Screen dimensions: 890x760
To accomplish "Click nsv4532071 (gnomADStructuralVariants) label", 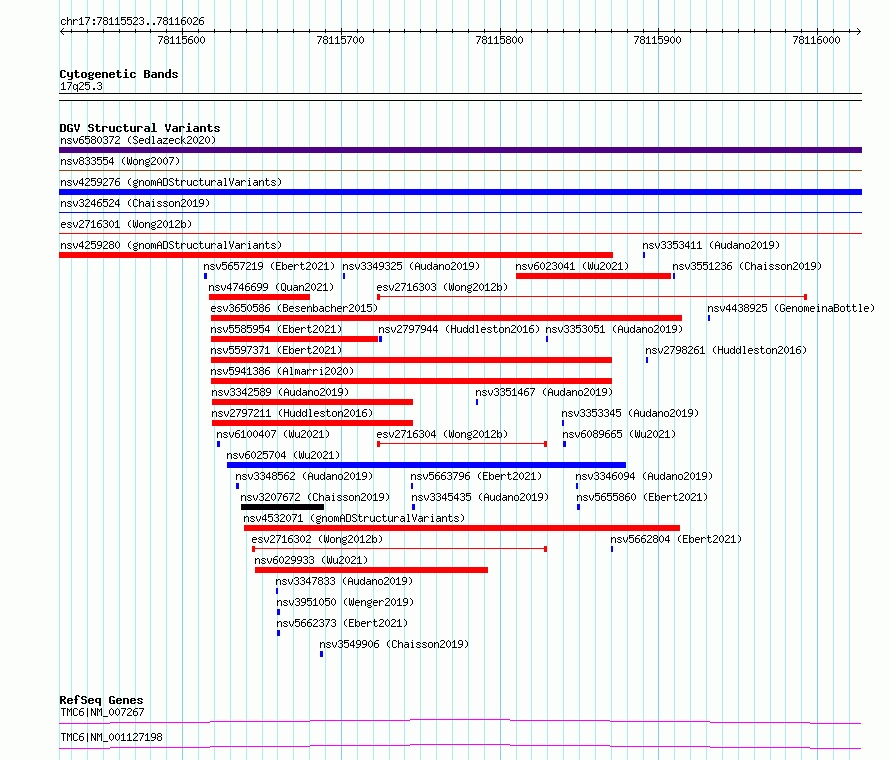I will 354,518.
